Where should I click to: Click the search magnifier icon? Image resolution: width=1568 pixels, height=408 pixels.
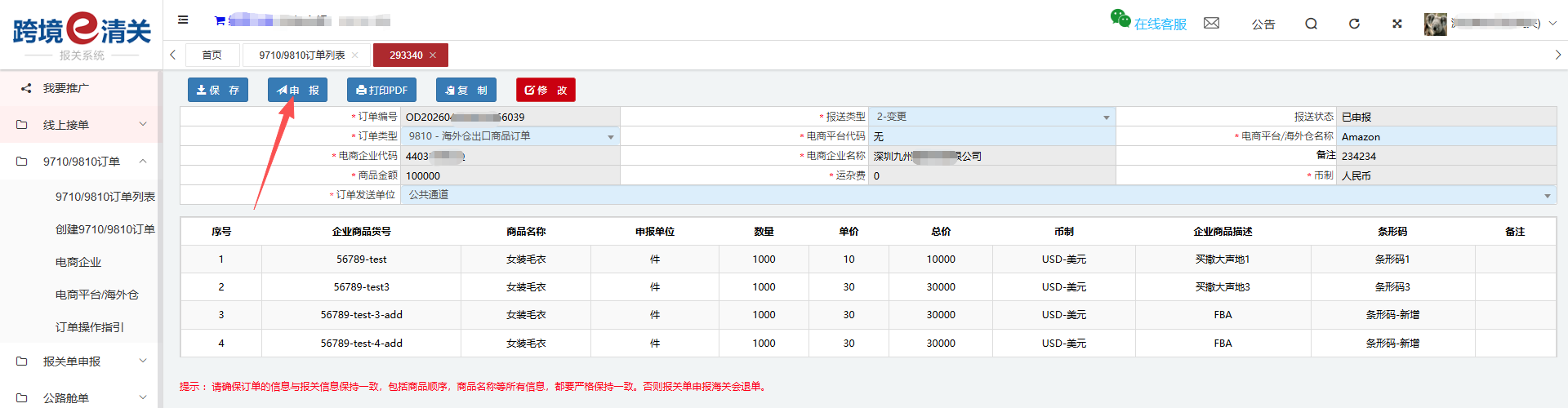pyautogui.click(x=1311, y=24)
